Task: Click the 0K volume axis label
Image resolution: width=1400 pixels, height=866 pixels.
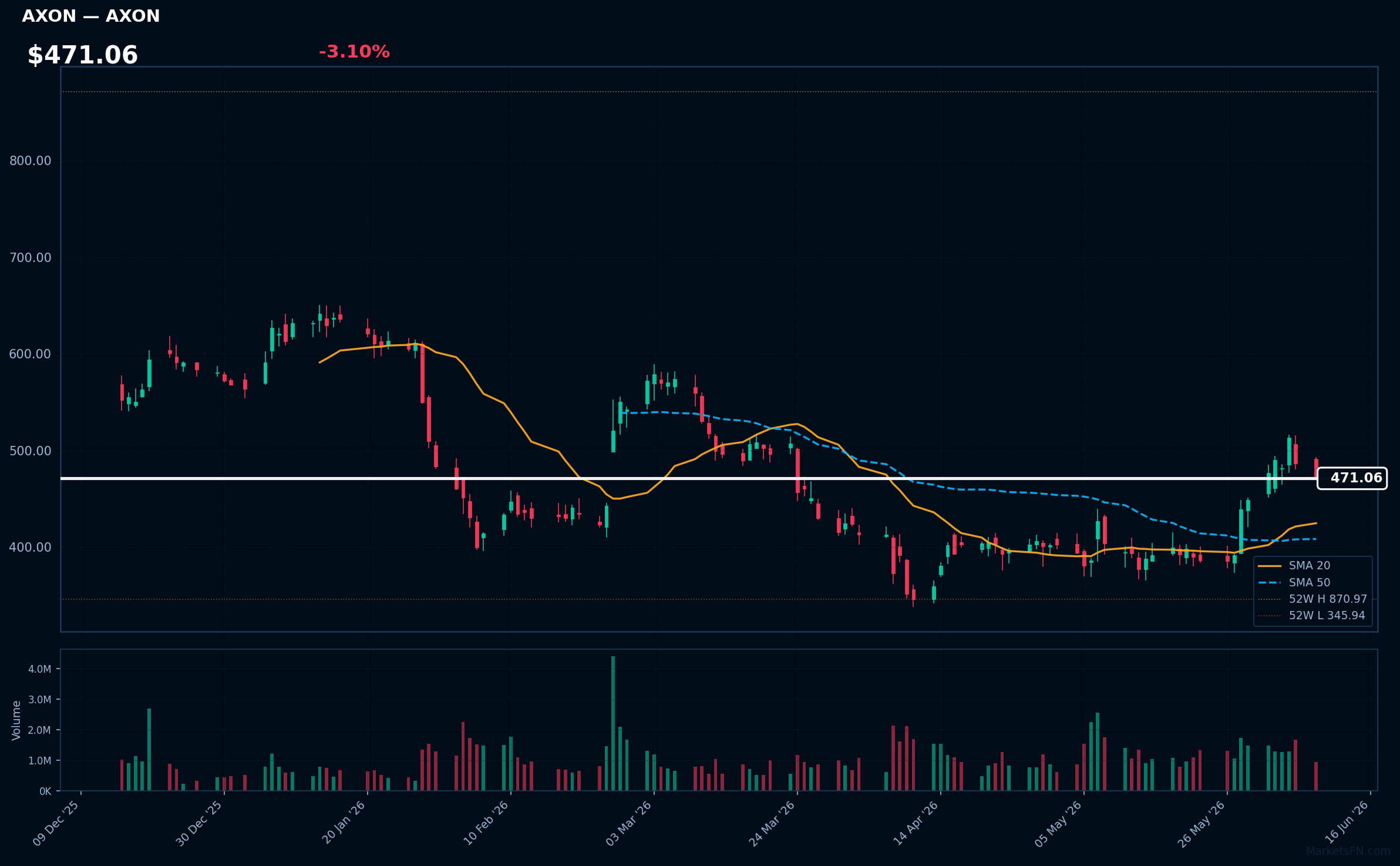Action: tap(45, 791)
